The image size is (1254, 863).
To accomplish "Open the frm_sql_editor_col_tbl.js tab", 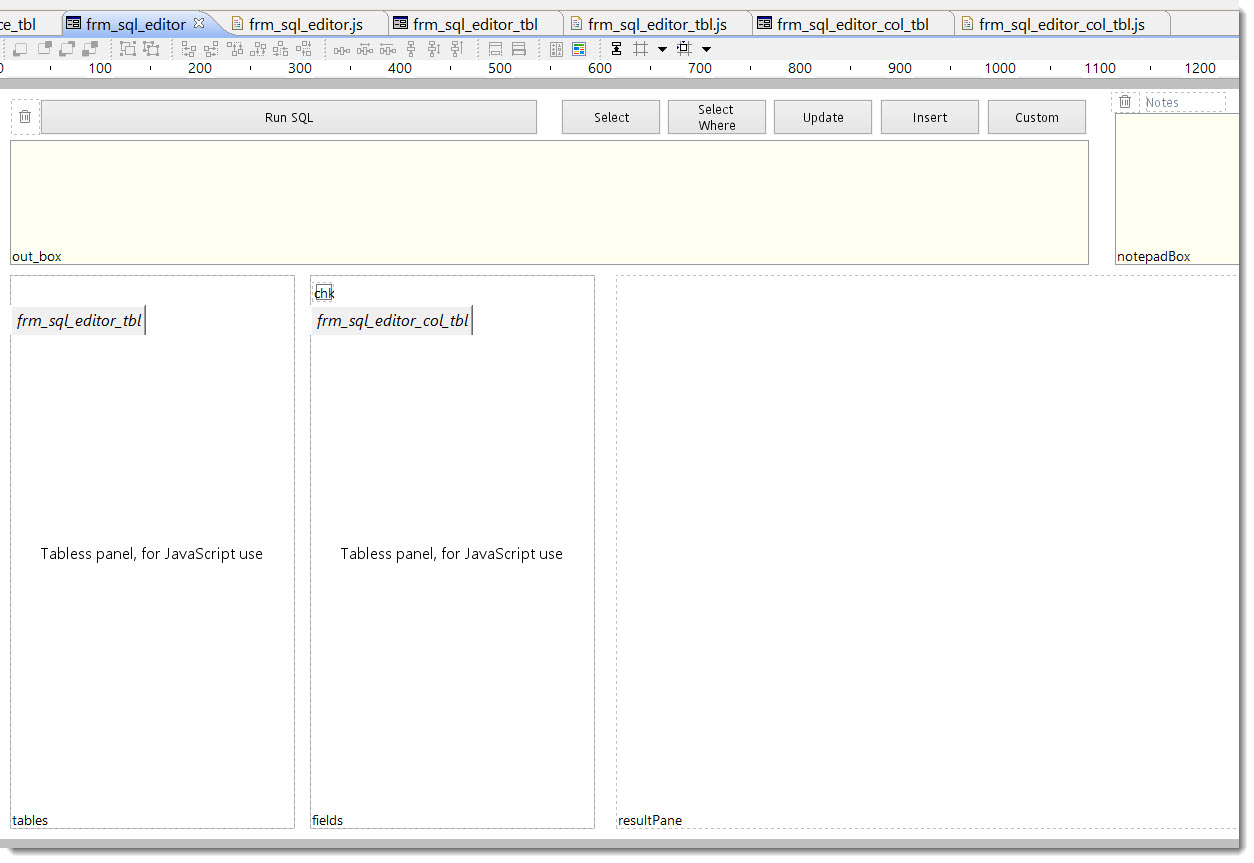I will tap(1053, 24).
